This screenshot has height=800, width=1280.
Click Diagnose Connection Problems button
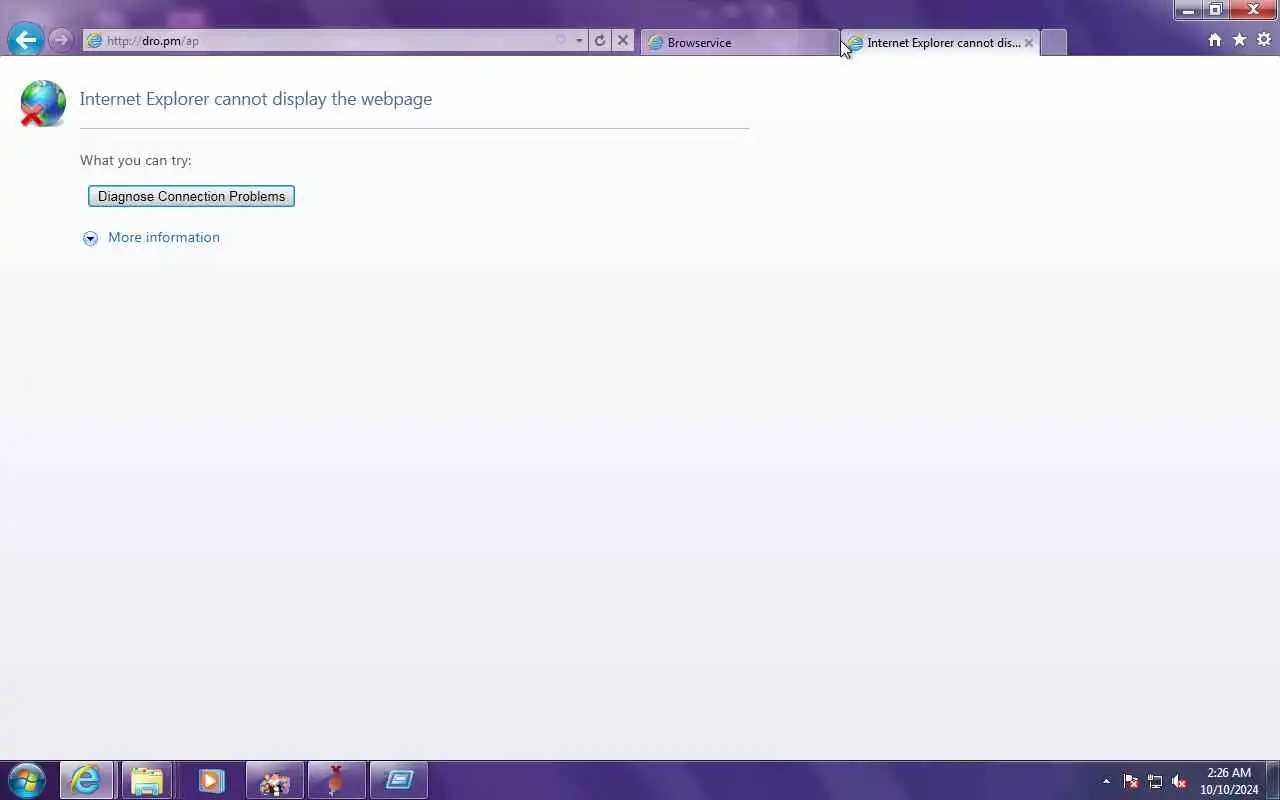tap(191, 196)
